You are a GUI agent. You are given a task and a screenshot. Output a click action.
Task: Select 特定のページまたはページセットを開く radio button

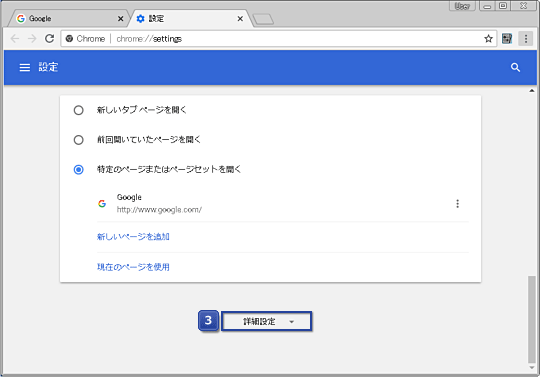(79, 169)
